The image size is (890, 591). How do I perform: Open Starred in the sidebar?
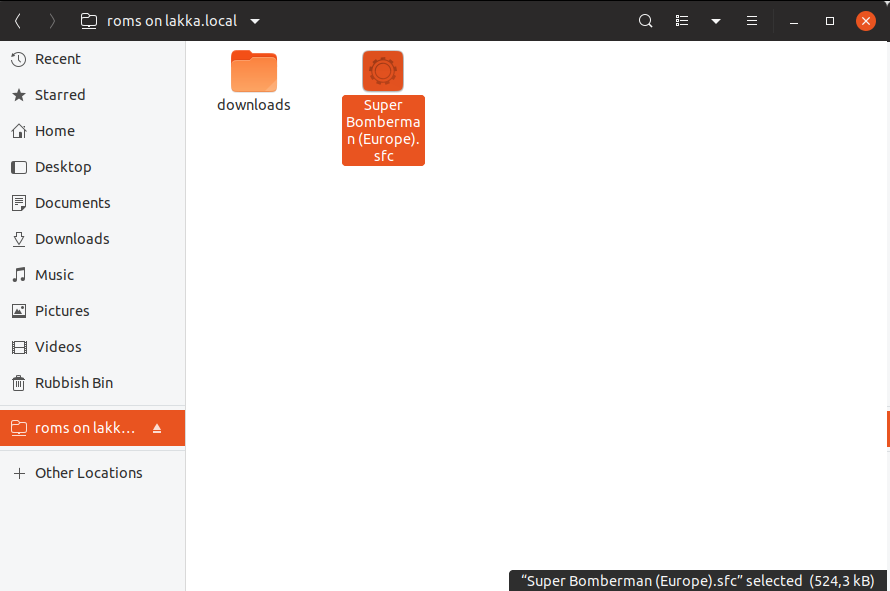(x=93, y=95)
